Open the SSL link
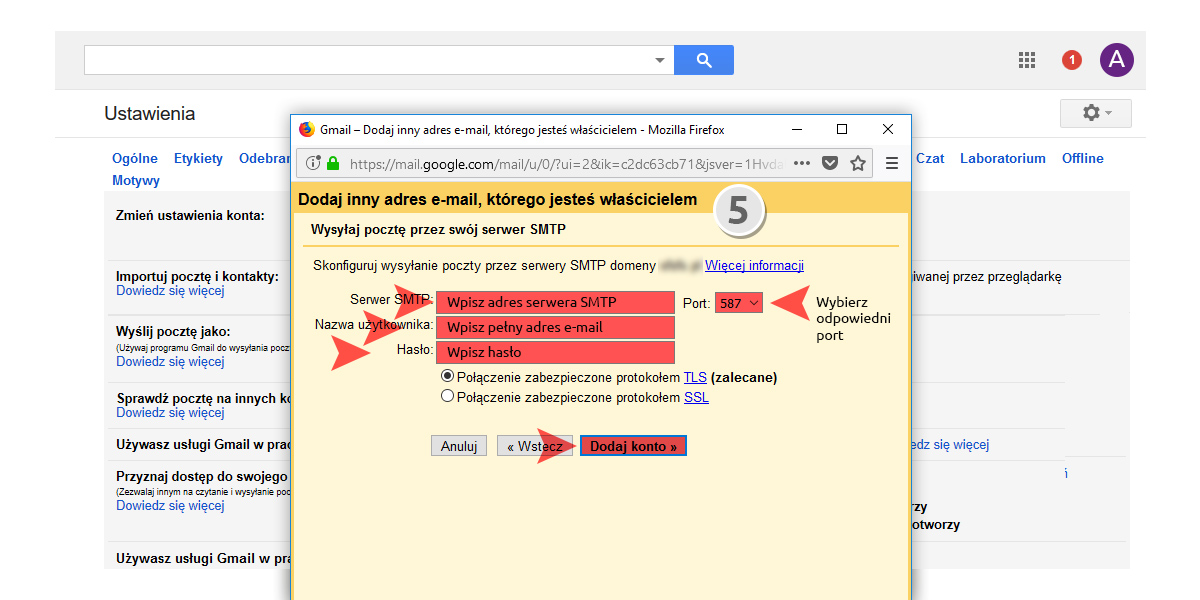 tap(696, 397)
